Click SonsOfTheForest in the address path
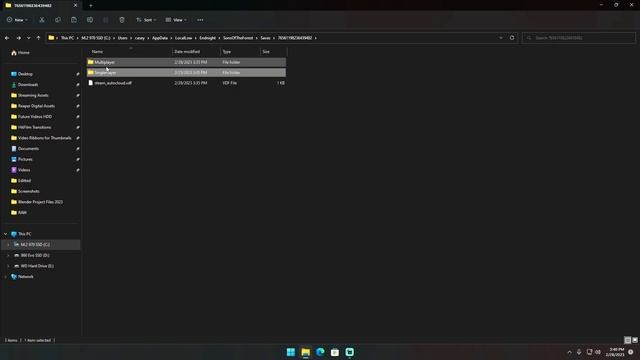This screenshot has width=640, height=360. click(238, 38)
